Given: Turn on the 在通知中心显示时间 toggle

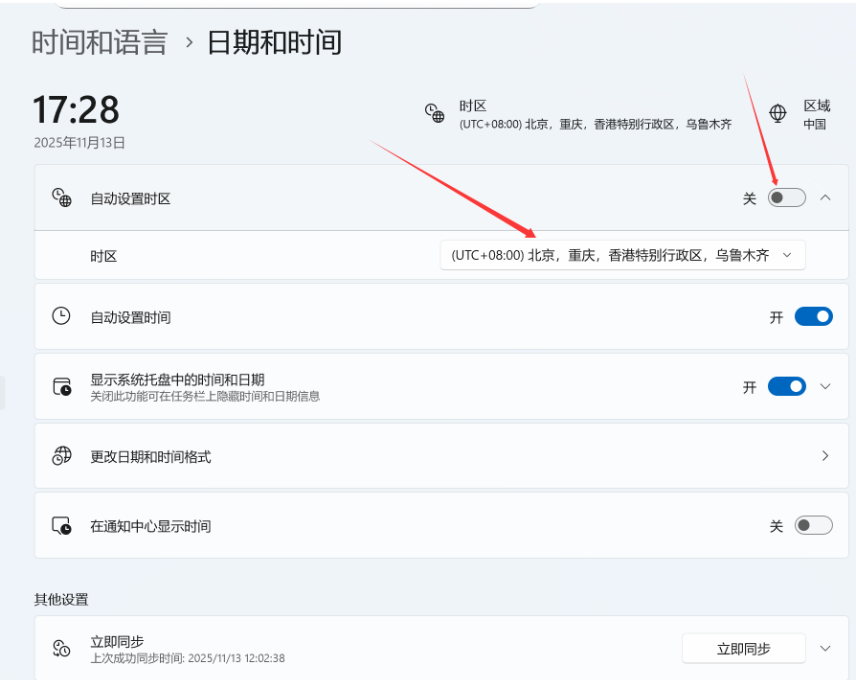Looking at the screenshot, I should (x=813, y=526).
